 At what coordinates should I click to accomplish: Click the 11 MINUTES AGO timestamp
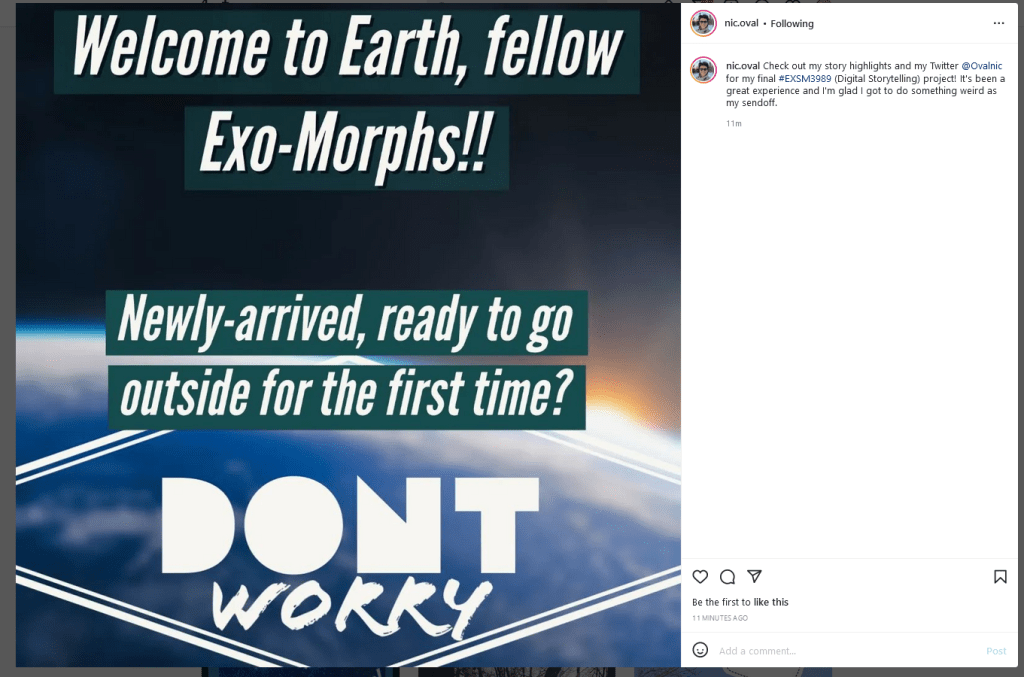720,618
